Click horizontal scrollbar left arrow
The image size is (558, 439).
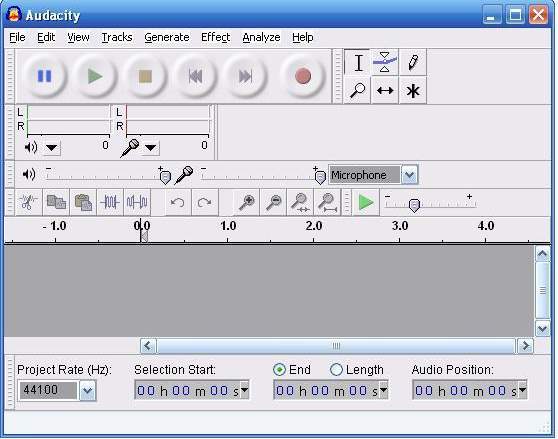click(148, 345)
